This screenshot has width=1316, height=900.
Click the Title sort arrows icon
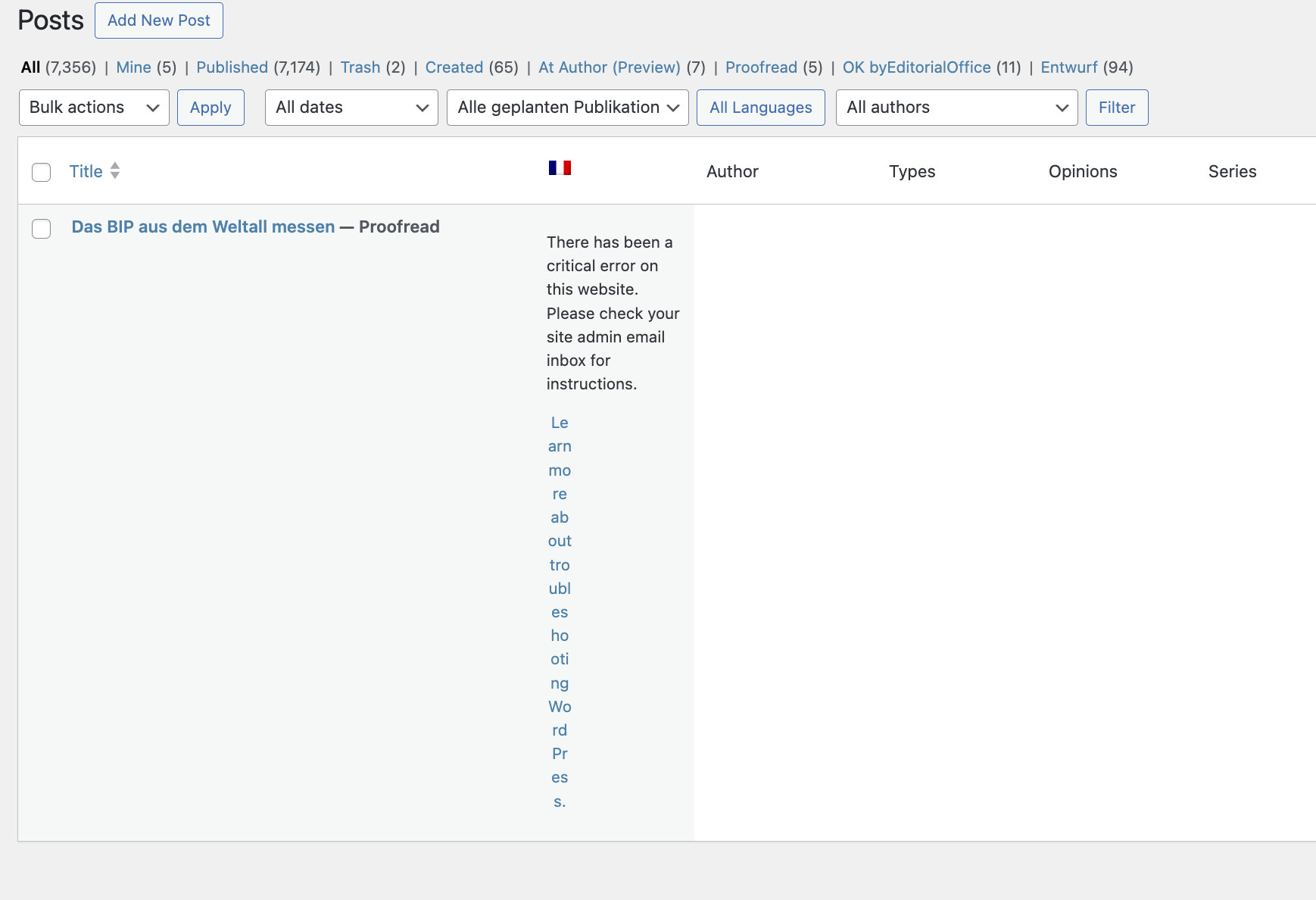click(x=115, y=171)
